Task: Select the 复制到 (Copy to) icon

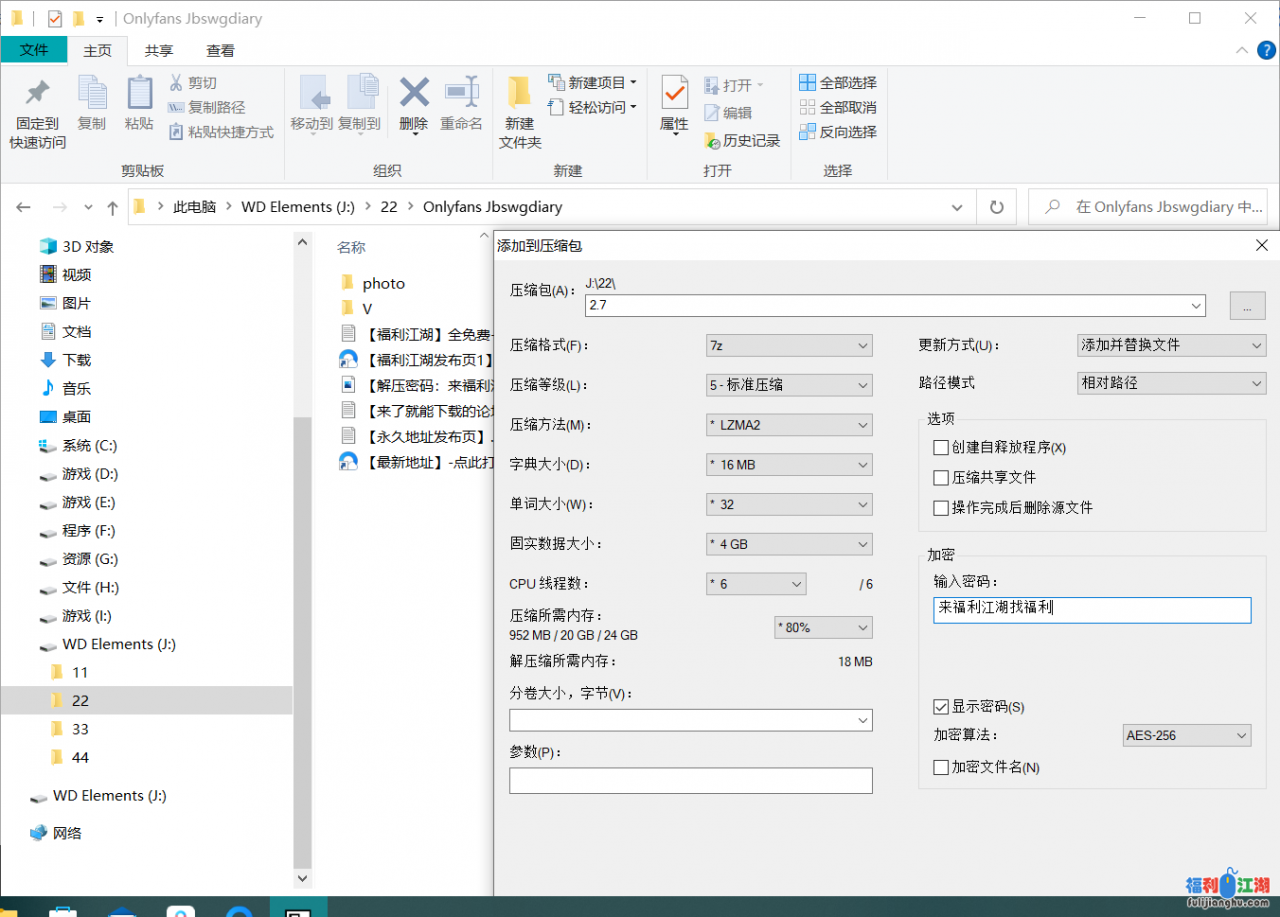Action: tap(361, 104)
